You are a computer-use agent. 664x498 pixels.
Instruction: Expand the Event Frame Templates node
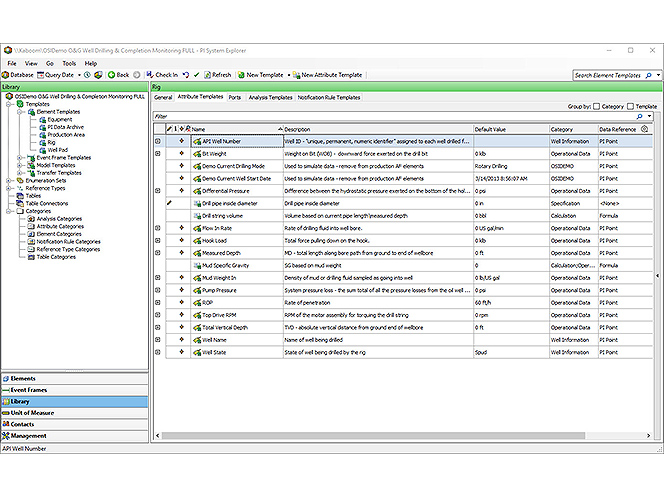point(21,157)
